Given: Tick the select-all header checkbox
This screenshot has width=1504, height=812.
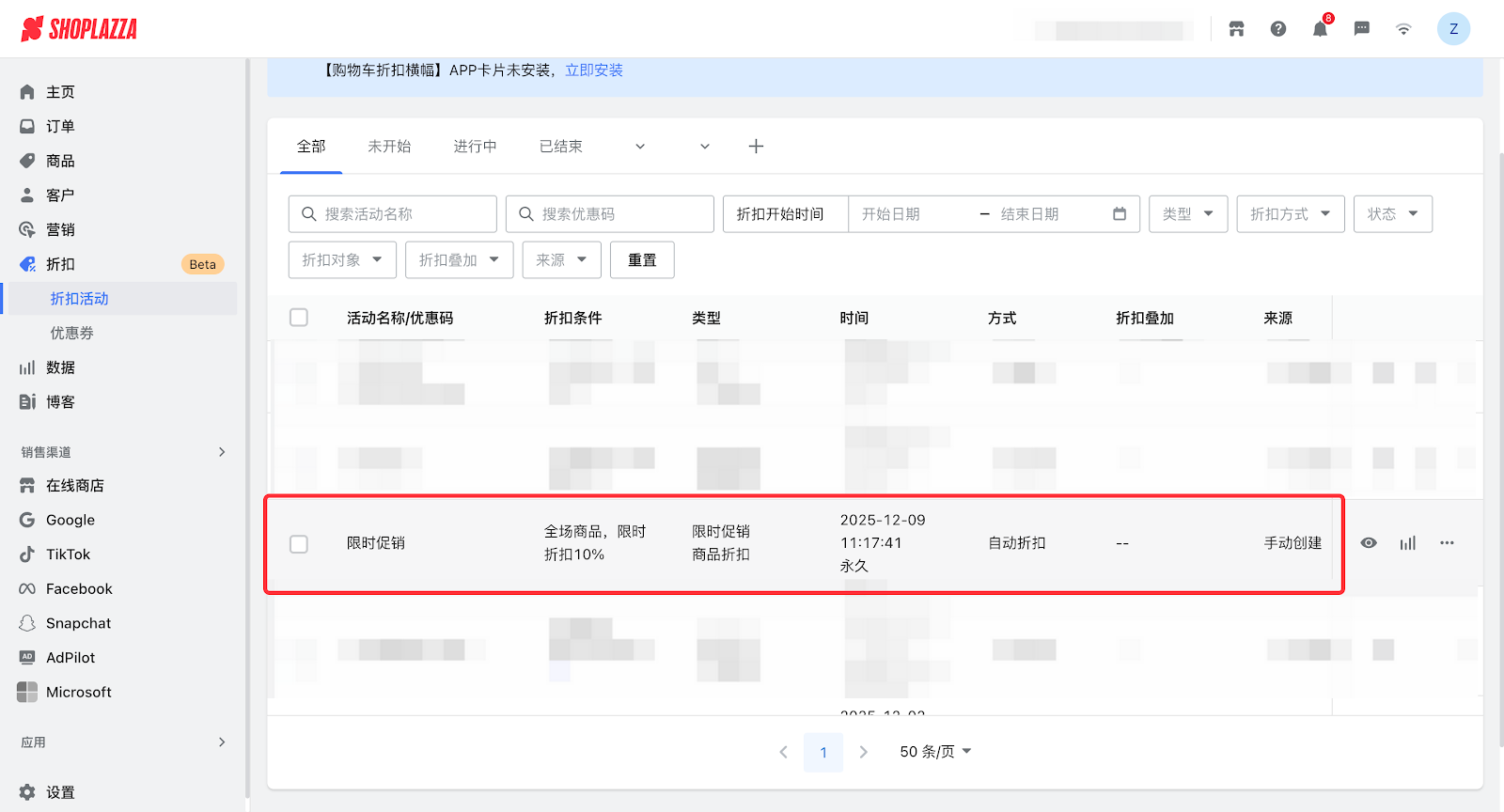Looking at the screenshot, I should [299, 318].
